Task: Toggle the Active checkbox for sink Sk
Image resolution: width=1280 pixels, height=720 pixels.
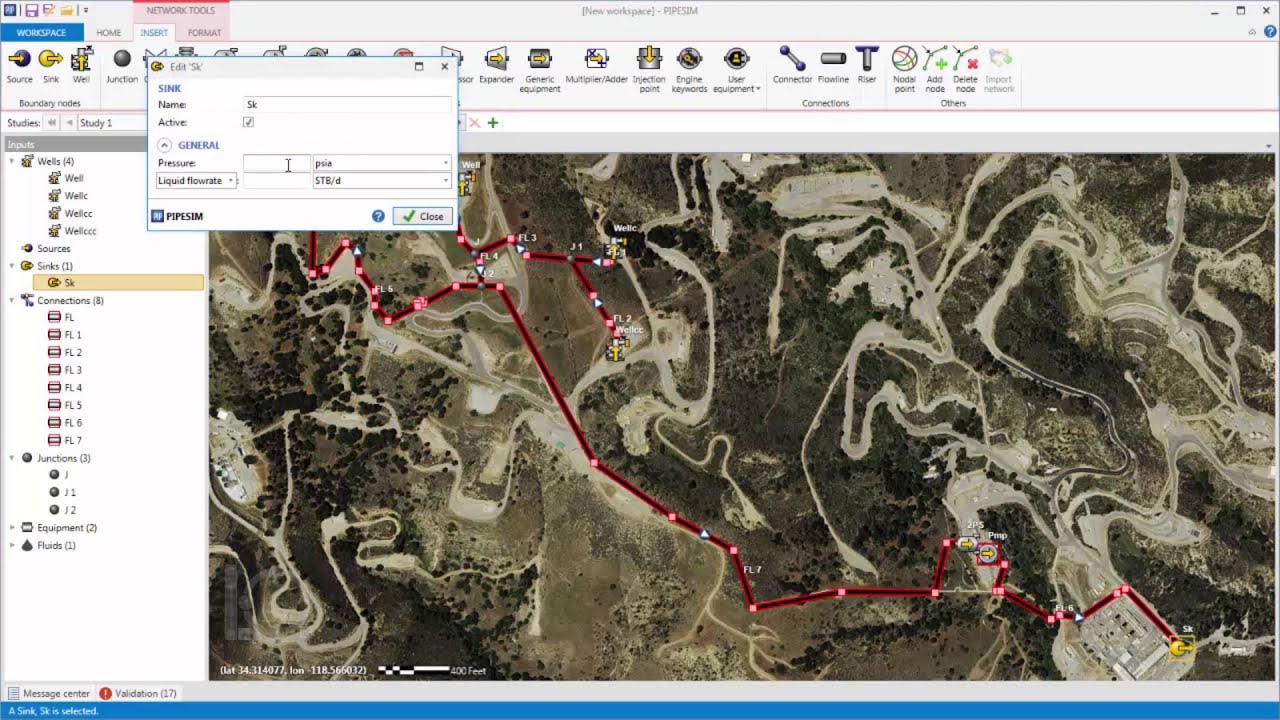Action: [x=248, y=122]
